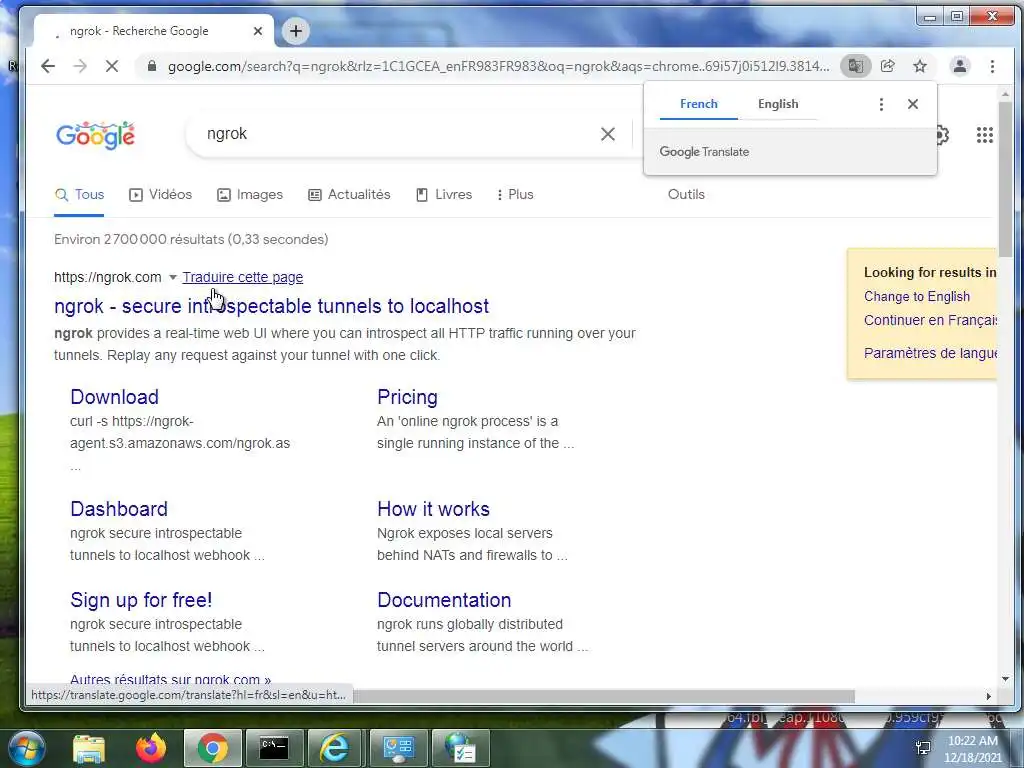Viewport: 1024px width, 768px height.
Task: Switch to the Tous results tab
Action: coord(79,195)
